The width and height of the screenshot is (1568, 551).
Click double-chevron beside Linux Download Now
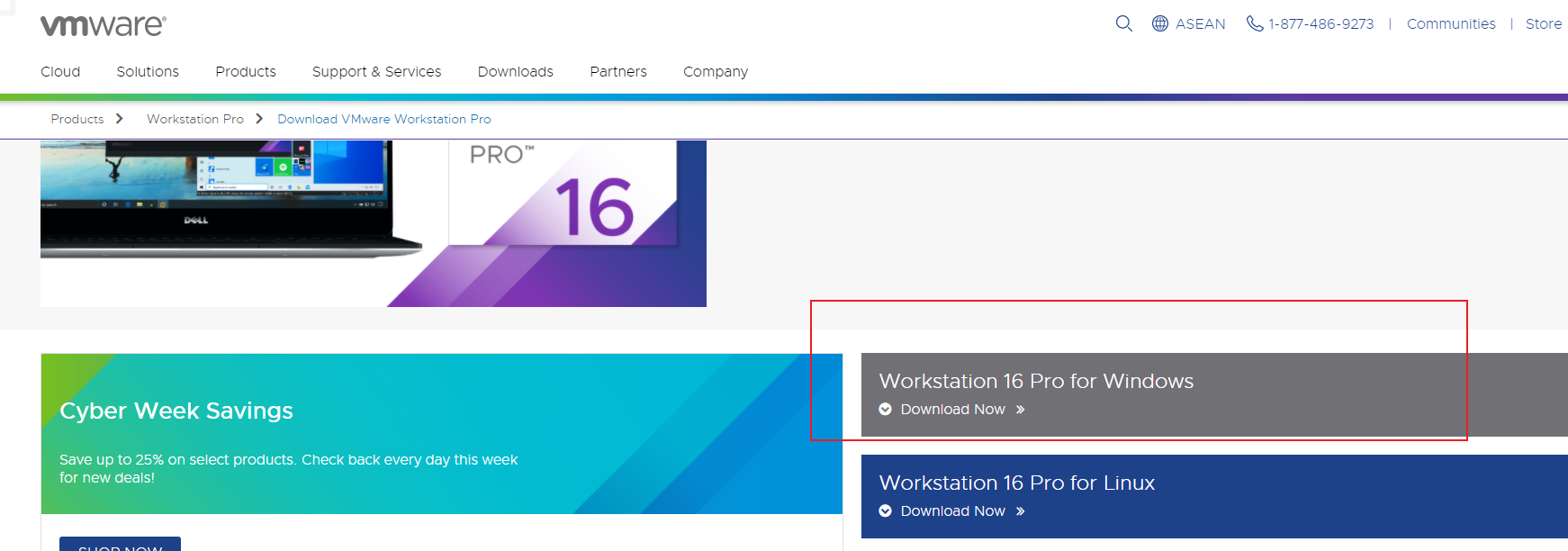point(1021,511)
